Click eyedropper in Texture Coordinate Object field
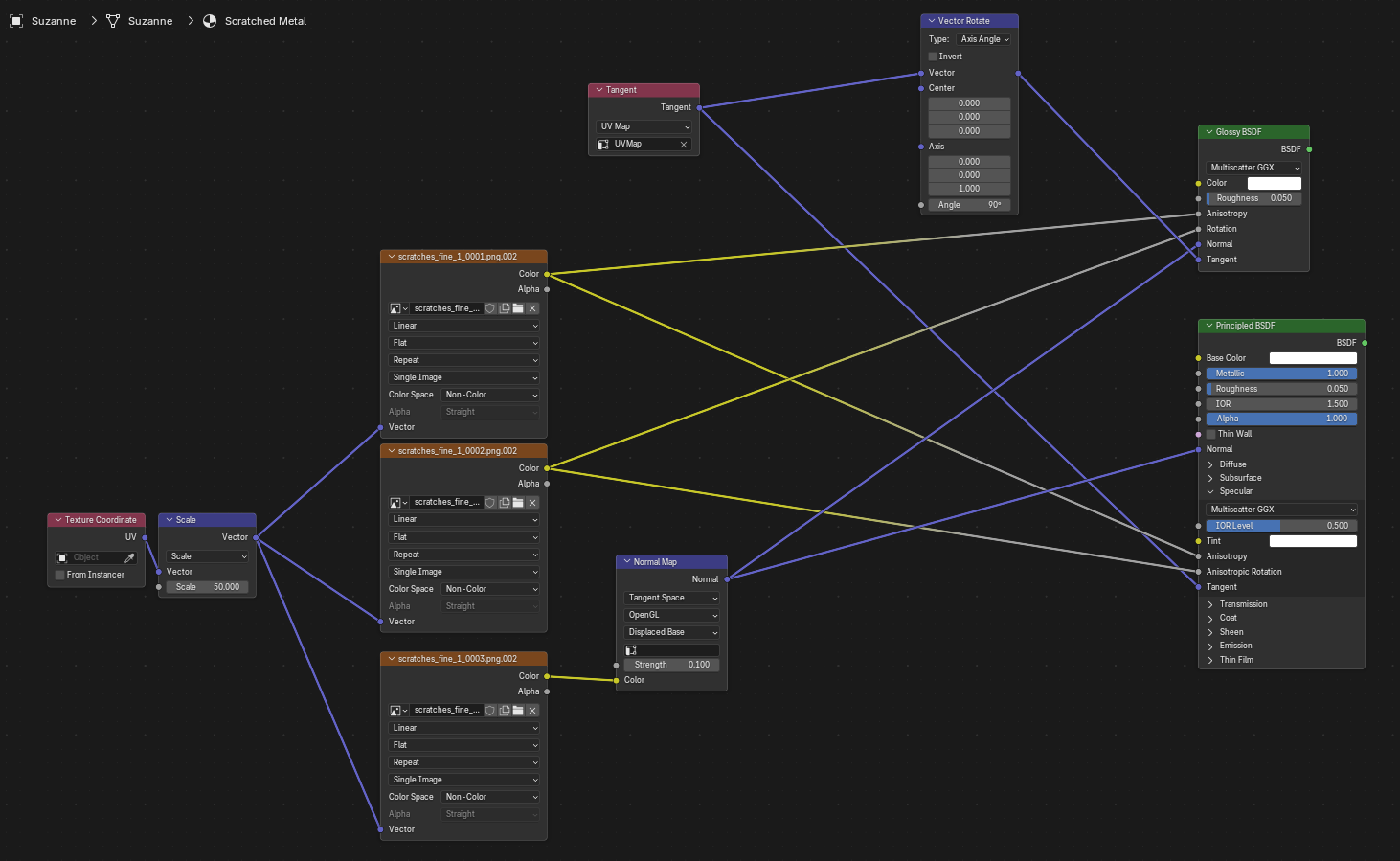 click(x=129, y=557)
